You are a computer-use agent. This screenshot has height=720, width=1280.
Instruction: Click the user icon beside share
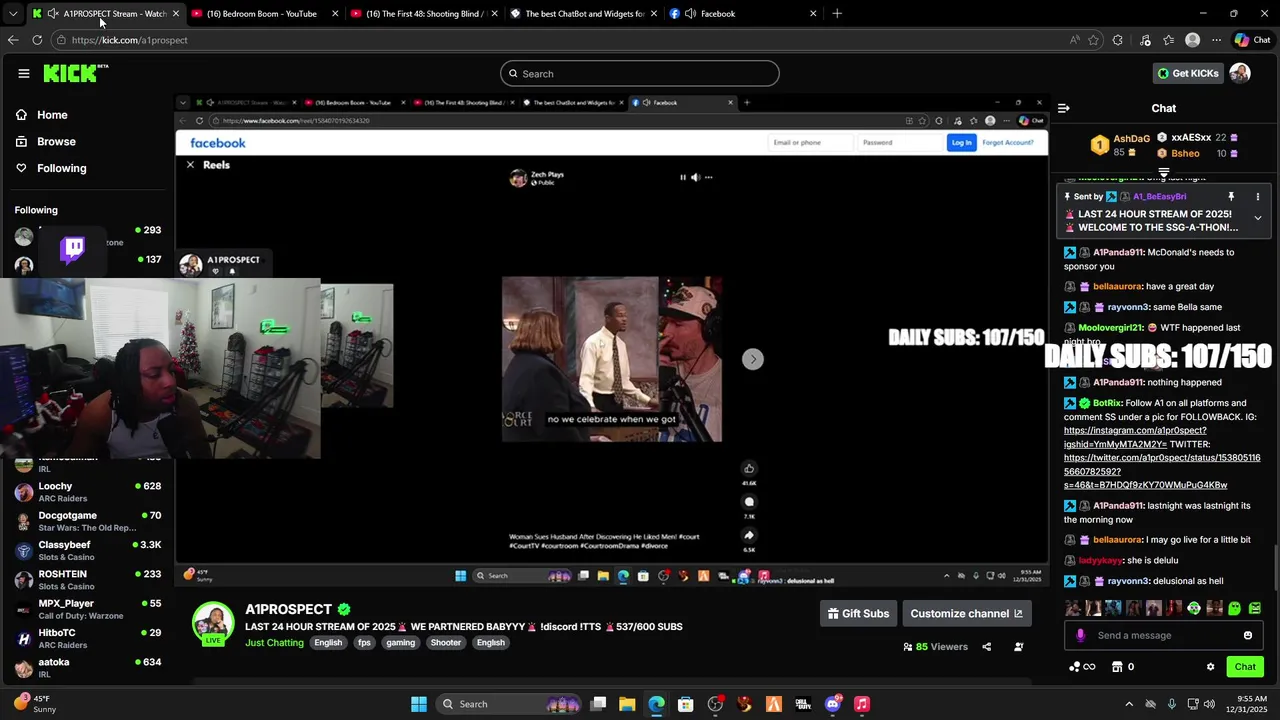tap(1018, 647)
